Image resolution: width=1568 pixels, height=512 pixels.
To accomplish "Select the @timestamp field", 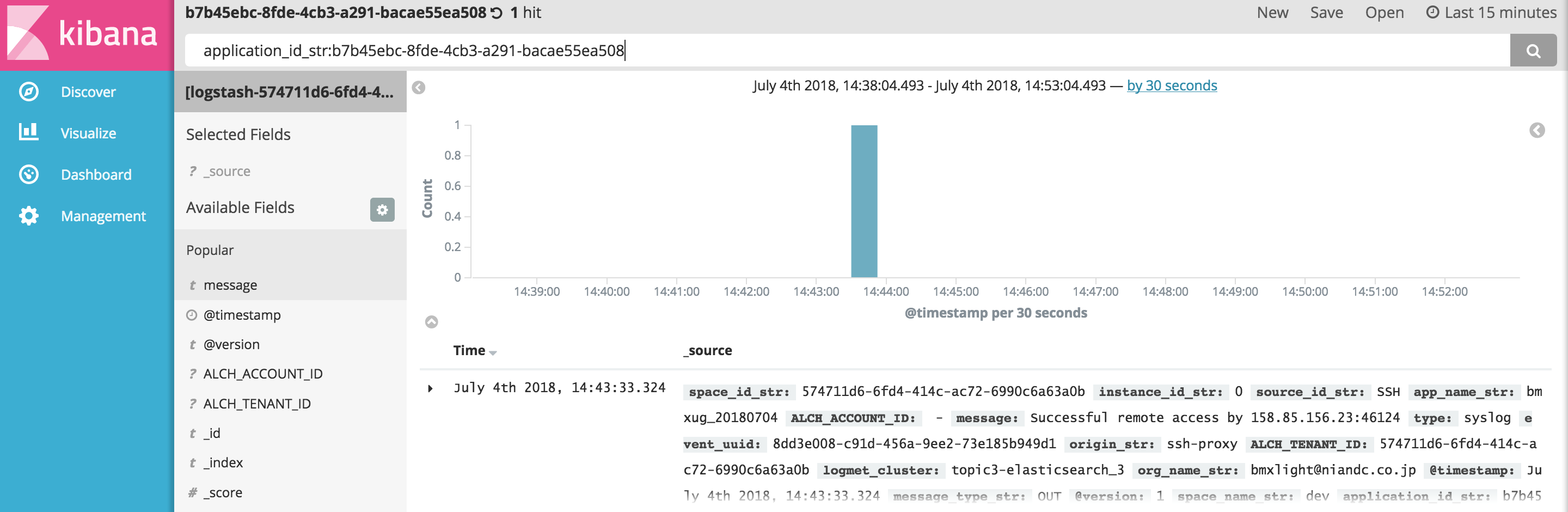I will coord(242,315).
